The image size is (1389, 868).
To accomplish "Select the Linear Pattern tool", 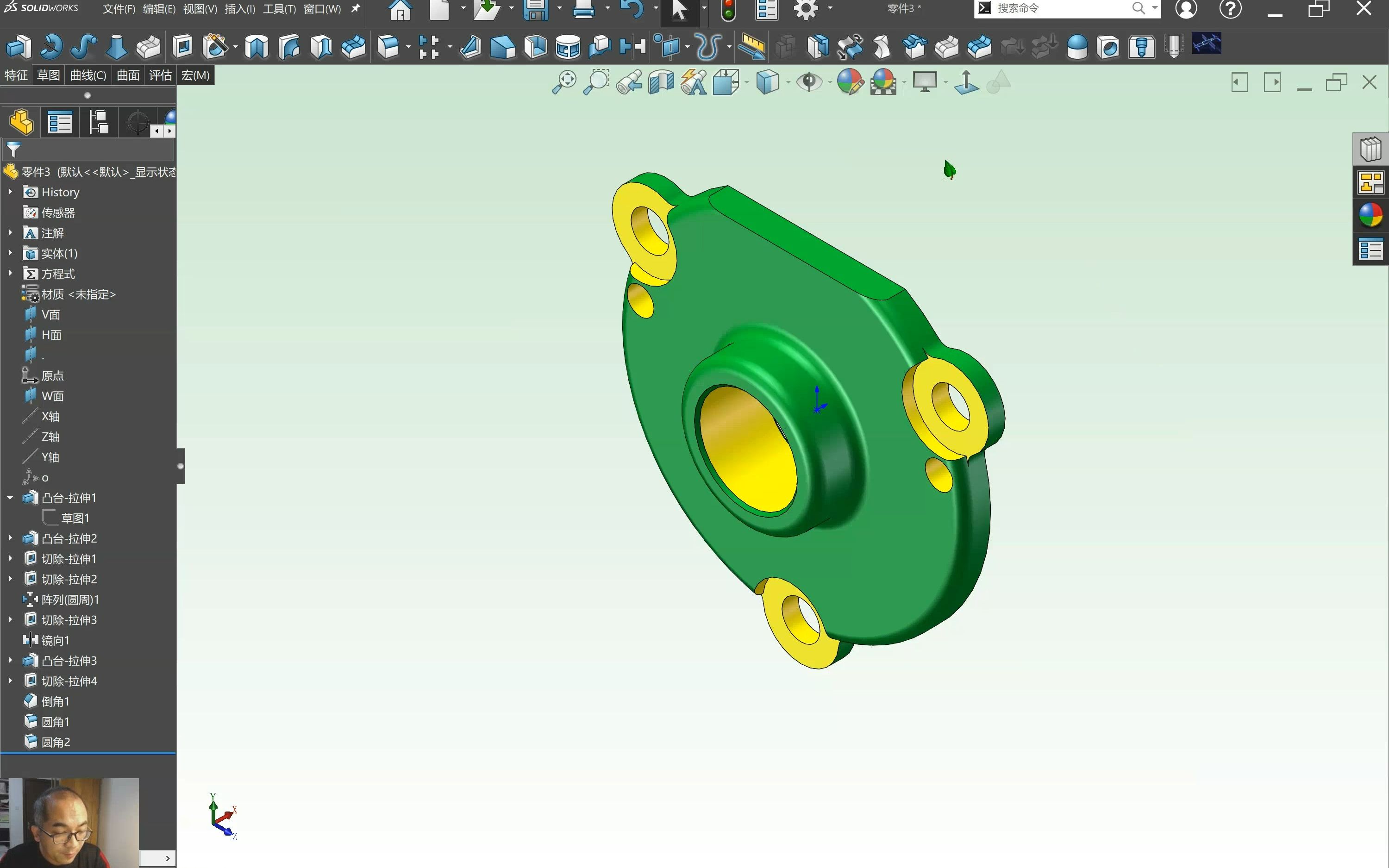I will point(429,47).
